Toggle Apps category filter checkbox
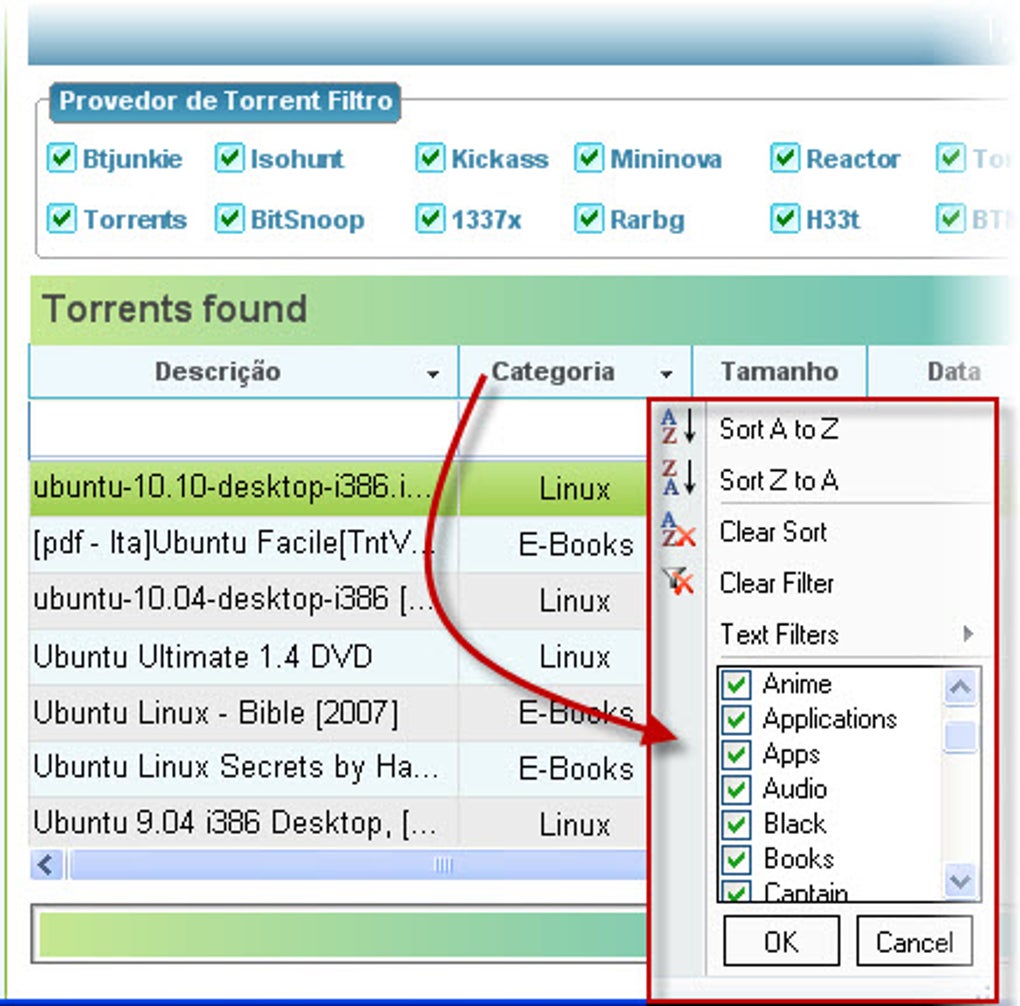 (x=736, y=755)
